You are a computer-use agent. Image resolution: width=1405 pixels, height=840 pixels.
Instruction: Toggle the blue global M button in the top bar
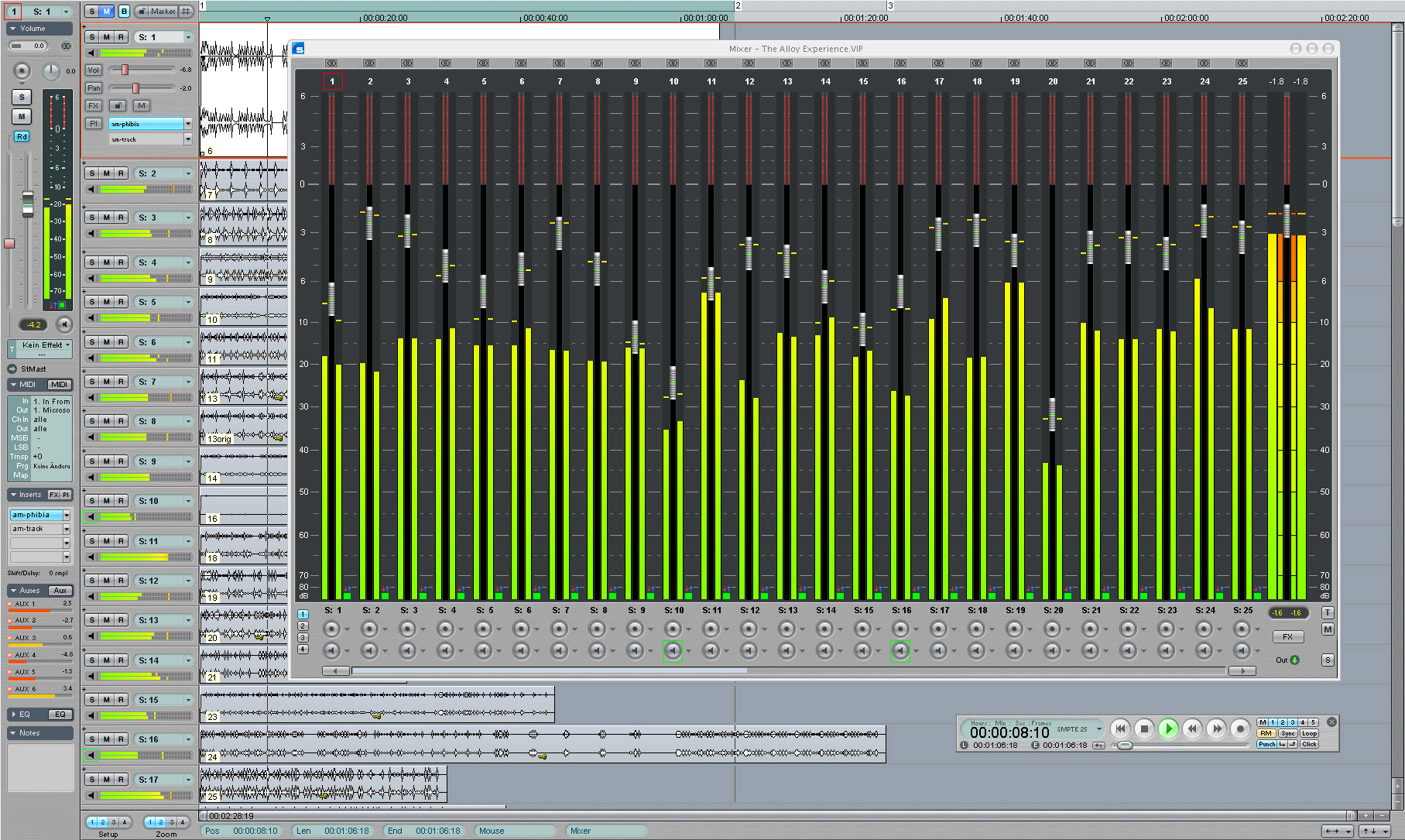107,12
